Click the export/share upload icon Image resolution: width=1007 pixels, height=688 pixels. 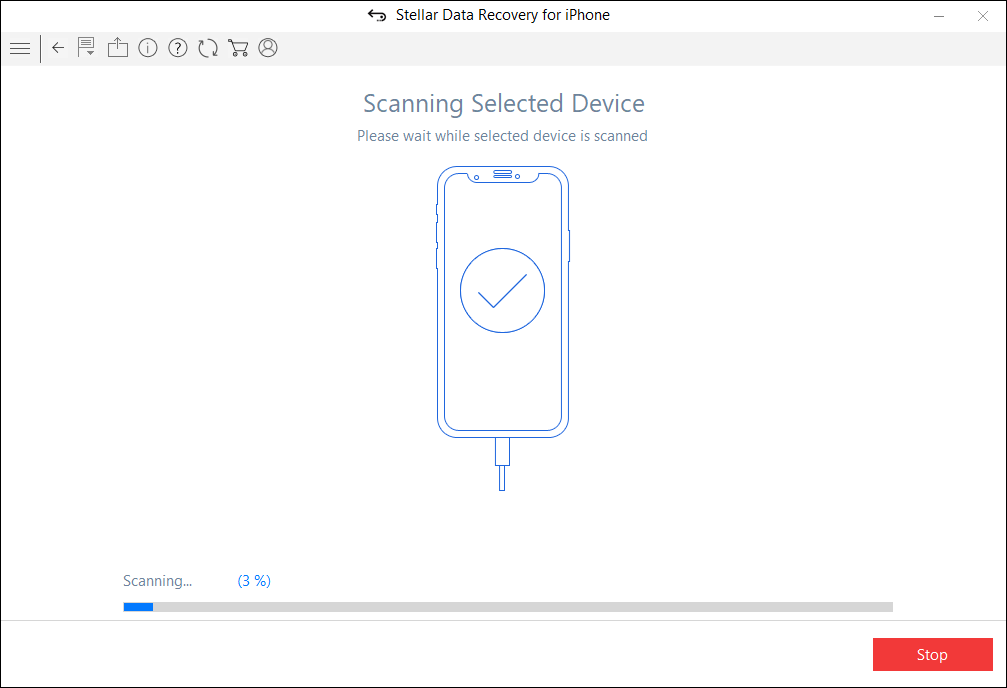118,48
